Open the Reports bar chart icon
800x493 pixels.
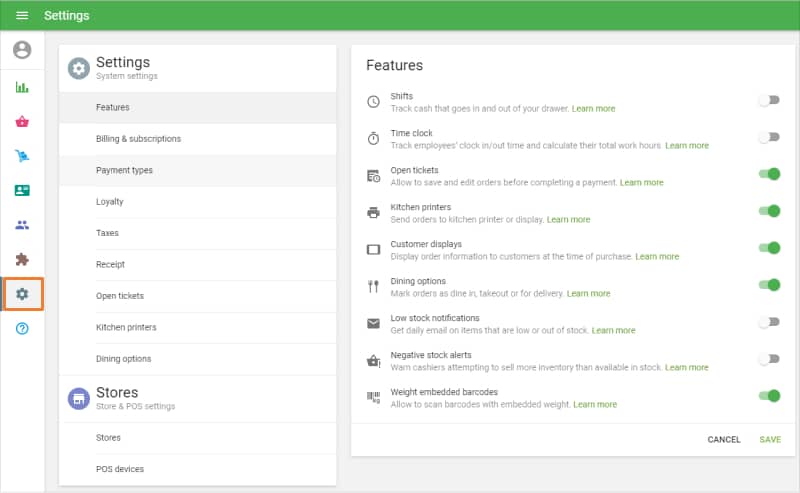point(22,87)
